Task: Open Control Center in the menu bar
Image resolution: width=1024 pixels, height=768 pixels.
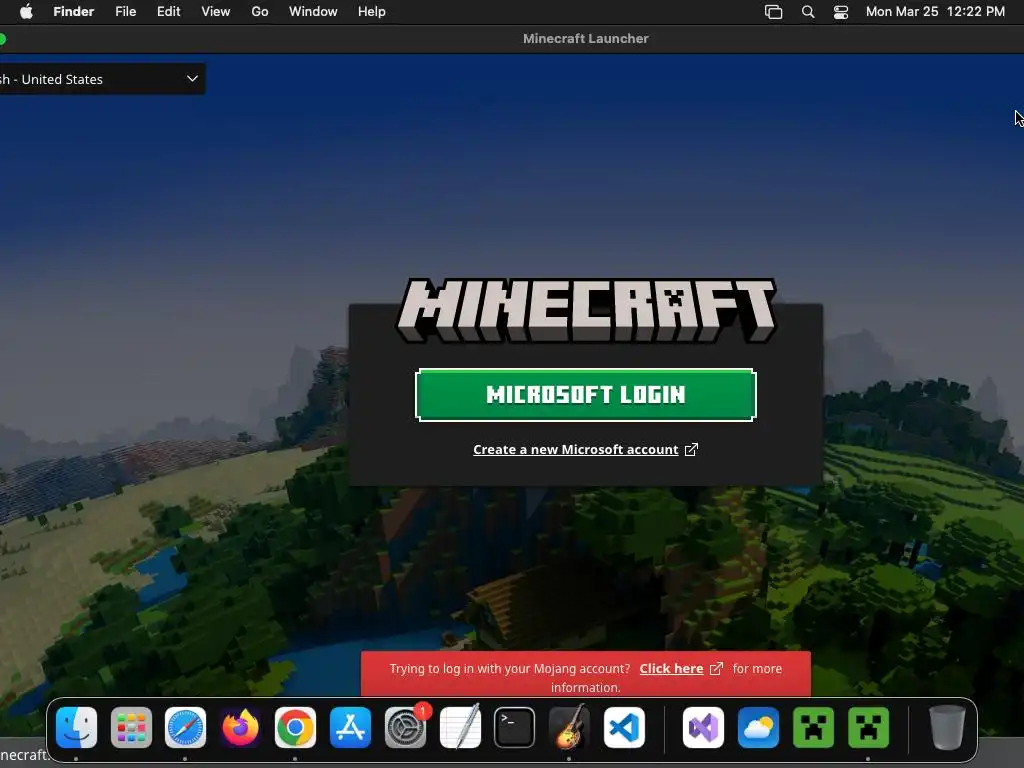Action: tap(840, 12)
